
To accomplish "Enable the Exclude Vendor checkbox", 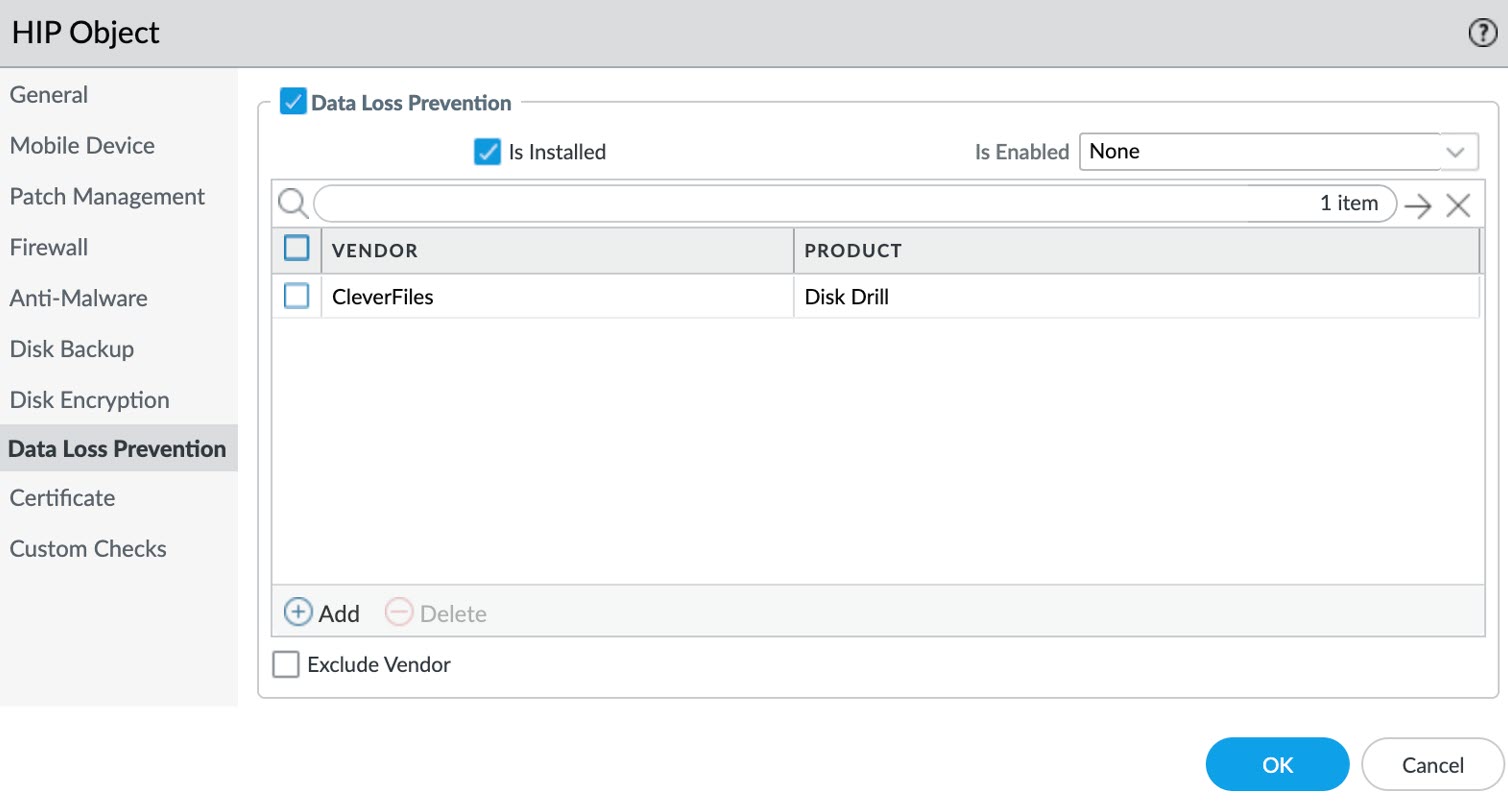I will pyautogui.click(x=286, y=664).
